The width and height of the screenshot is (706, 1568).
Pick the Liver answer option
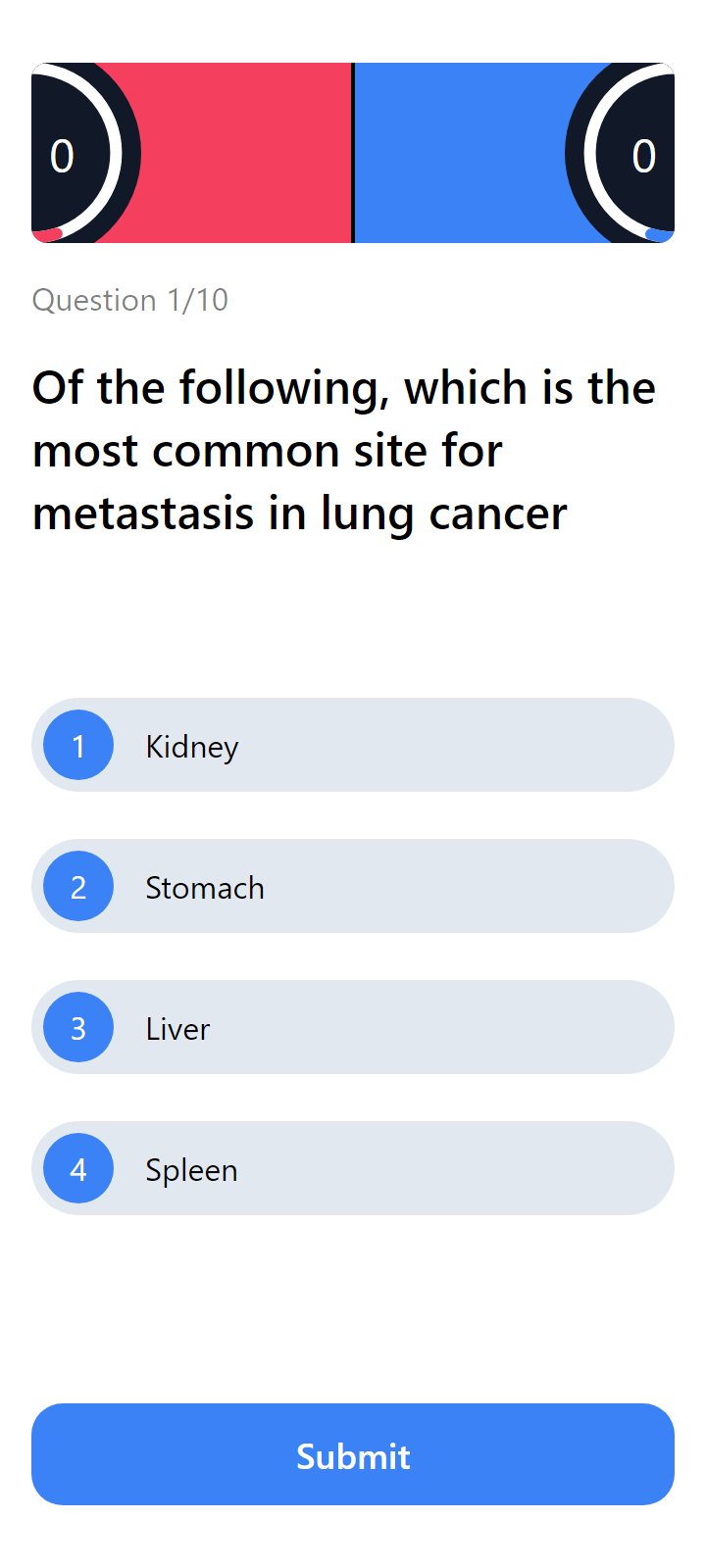coord(353,1027)
